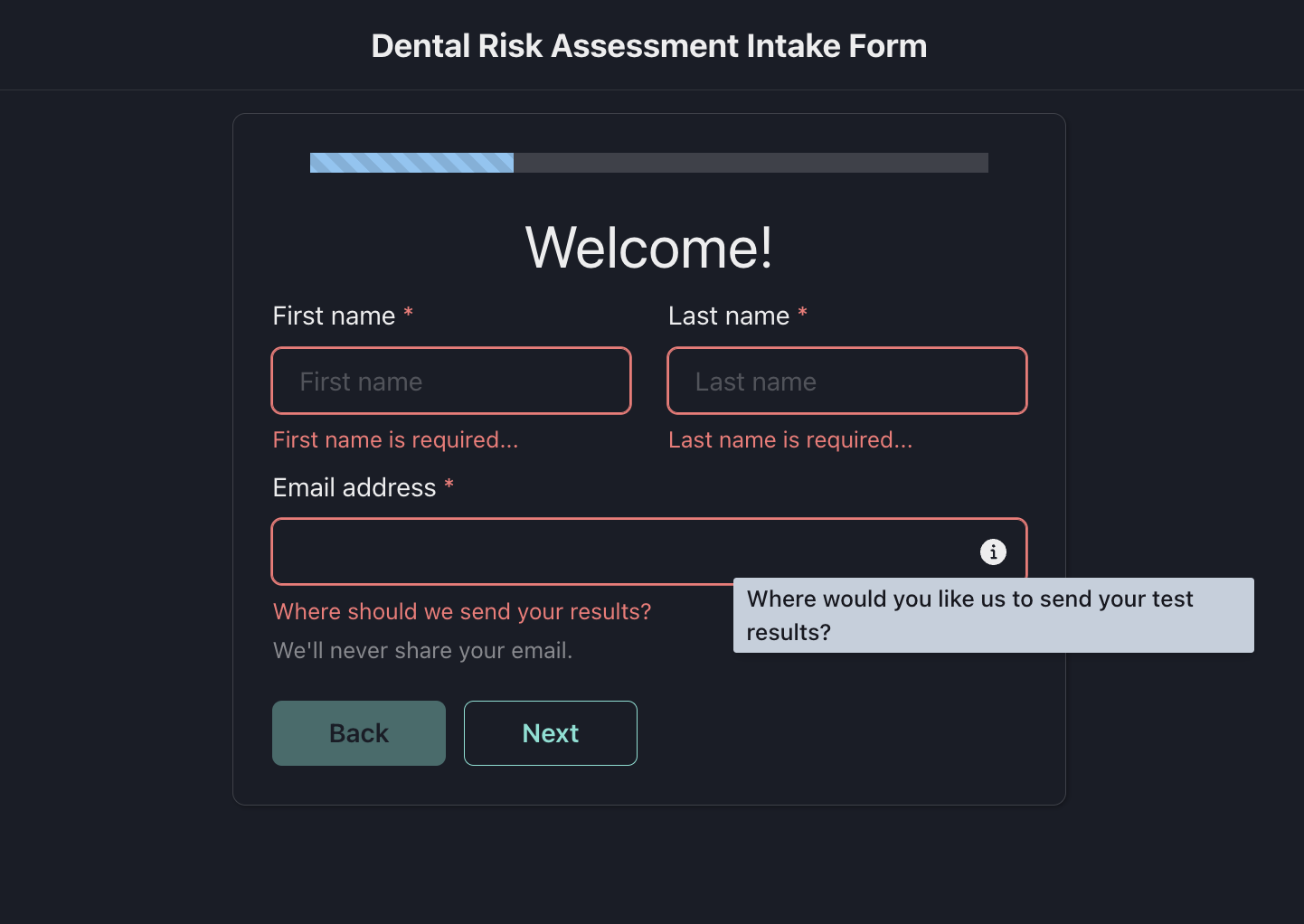Click the tooltip about sending test results
The image size is (1304, 924).
[993, 615]
